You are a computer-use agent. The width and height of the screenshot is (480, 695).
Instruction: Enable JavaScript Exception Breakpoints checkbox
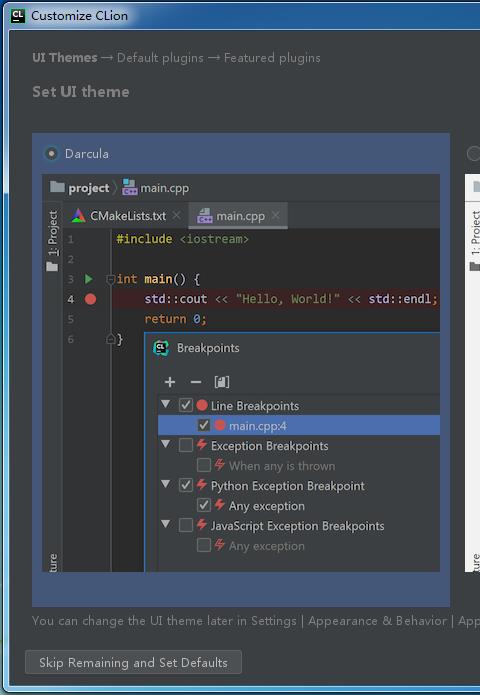[x=186, y=525]
